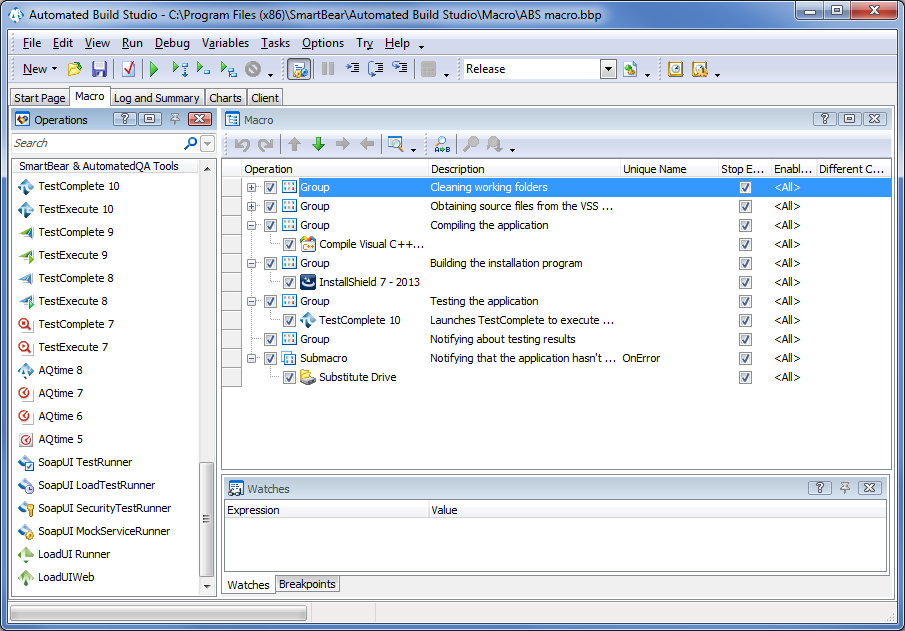This screenshot has width=905, height=631.
Task: Uncheck TestComplete 10 operation in macro
Action: click(x=289, y=320)
